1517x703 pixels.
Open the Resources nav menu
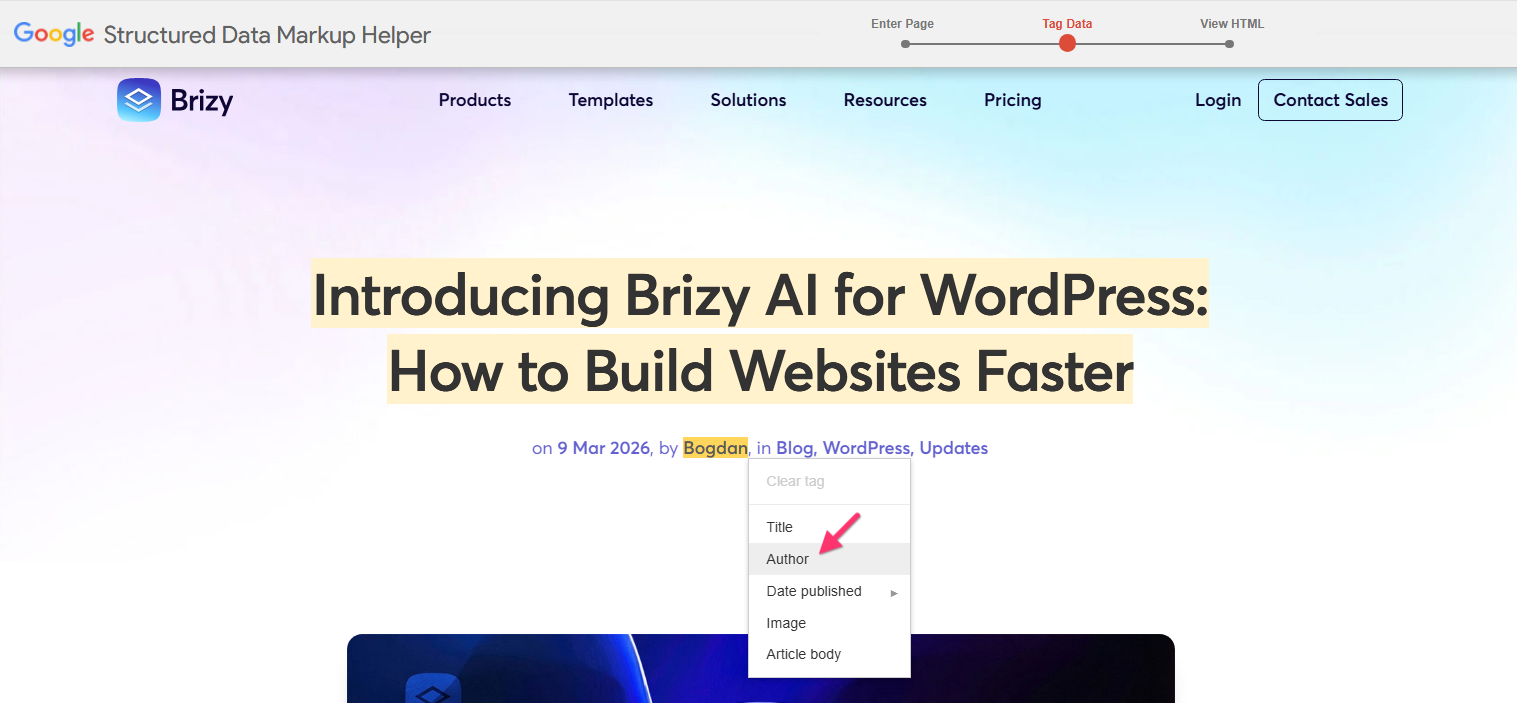[885, 100]
